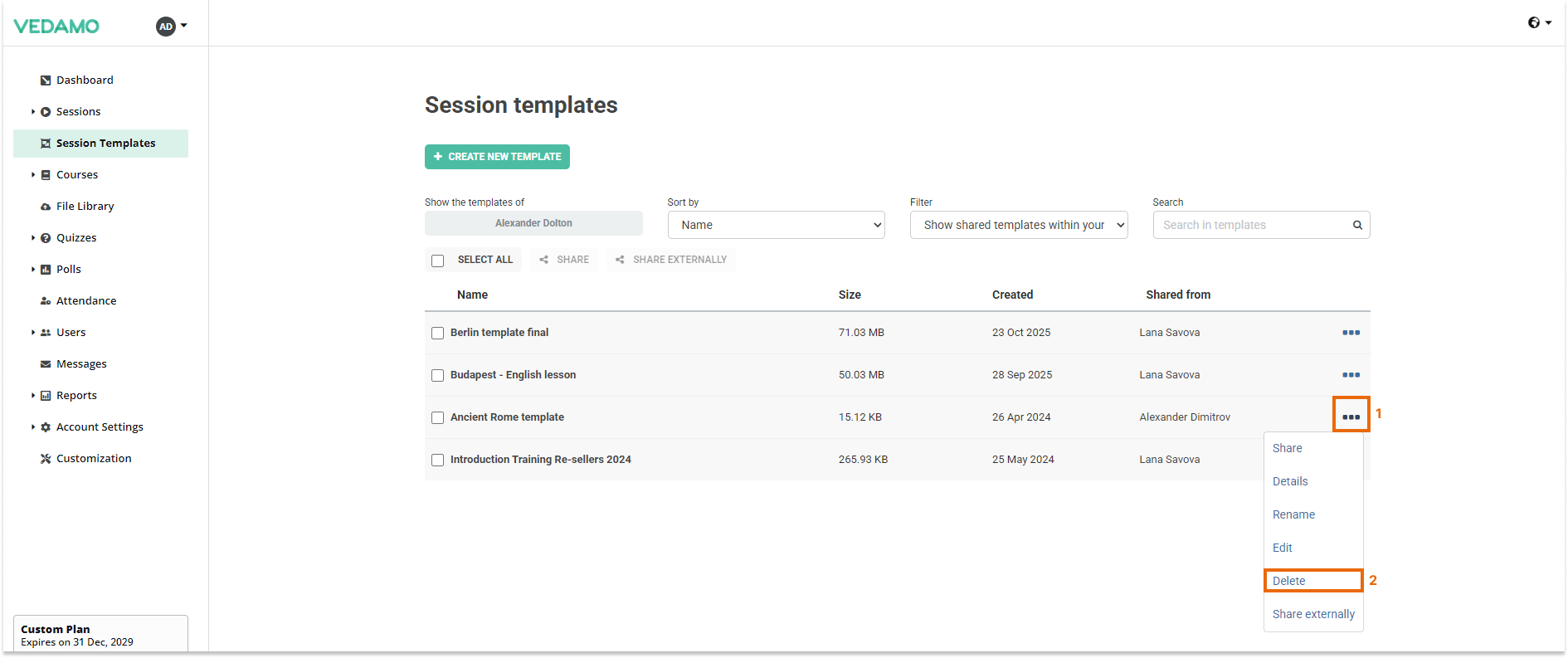This screenshot has height=658, width=1568.
Task: Click the Alexander Dolton owner button
Action: (x=533, y=223)
